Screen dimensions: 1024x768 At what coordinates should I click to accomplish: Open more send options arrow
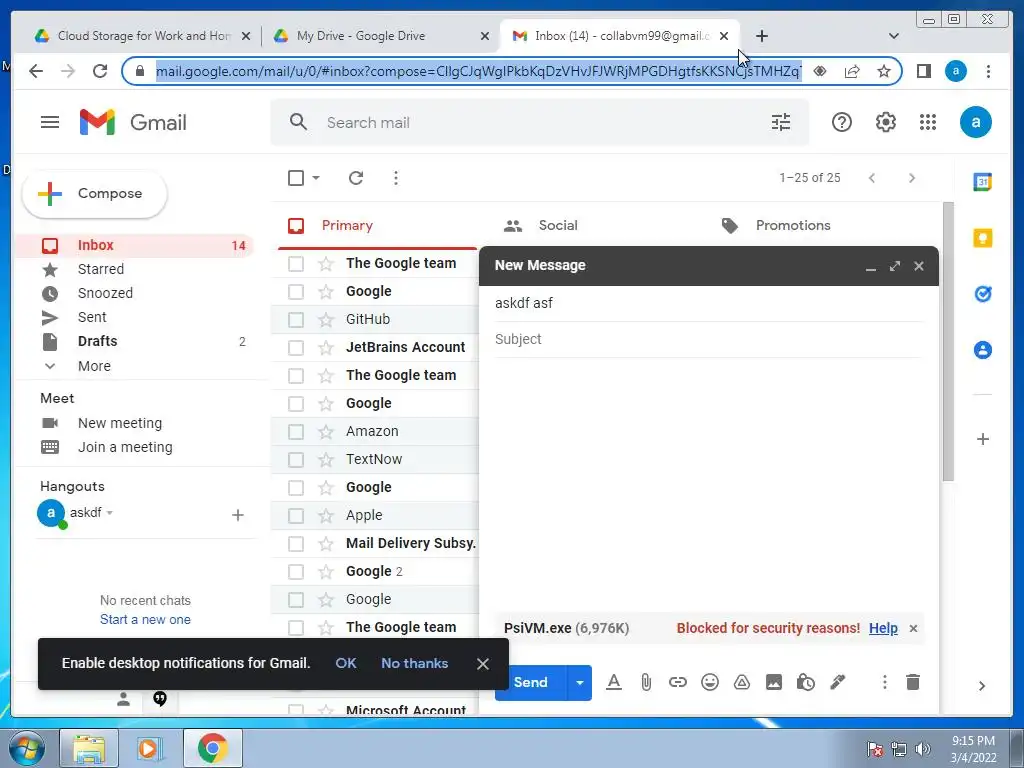[579, 682]
